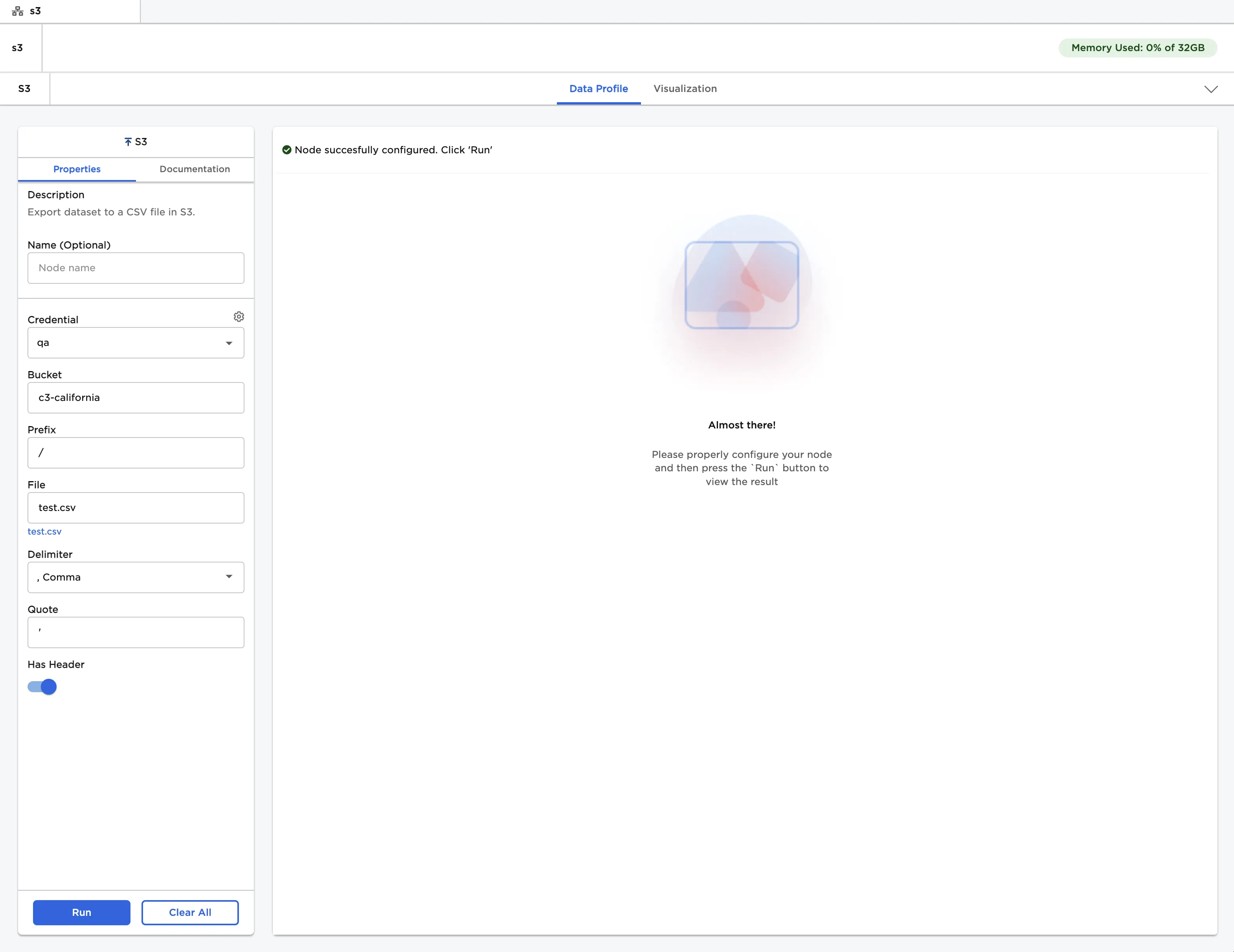Screen dimensions: 1234x952
Task: Click the Bucket field containing c3-california
Action: coord(136,398)
